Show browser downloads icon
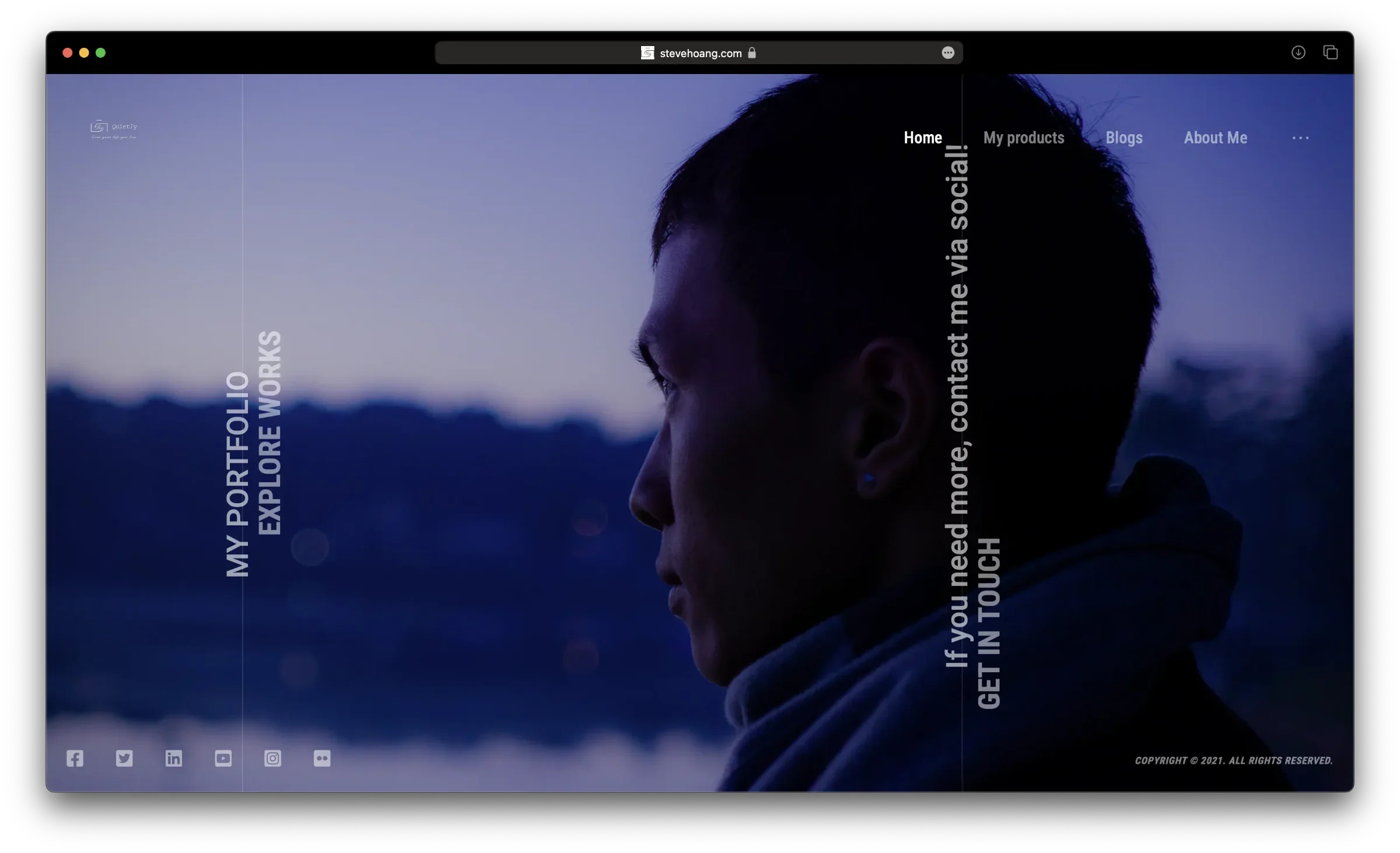The height and width of the screenshot is (853, 1400). (1298, 52)
